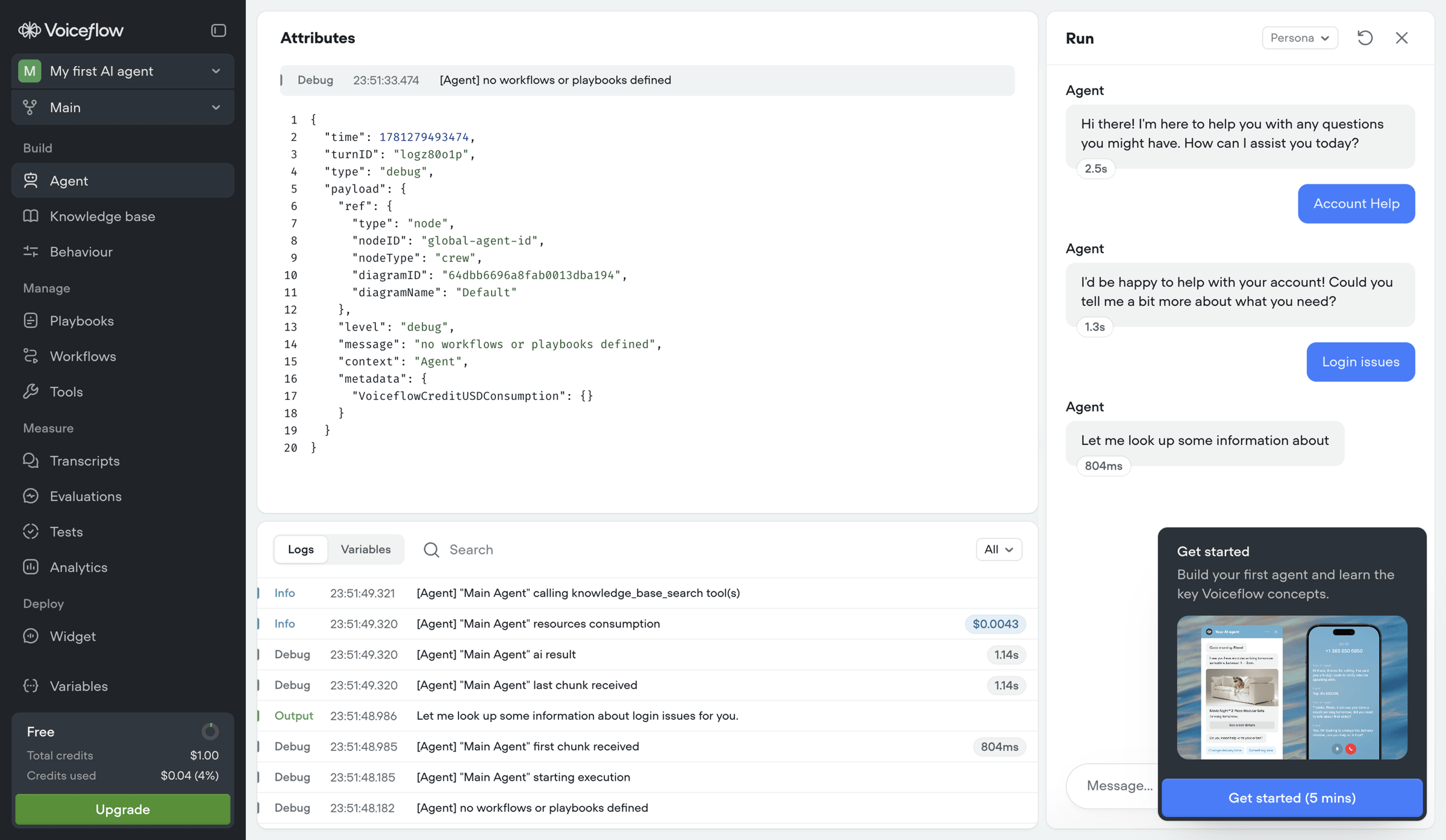
Task: Select the "last chunk received" log row
Action: pos(648,685)
